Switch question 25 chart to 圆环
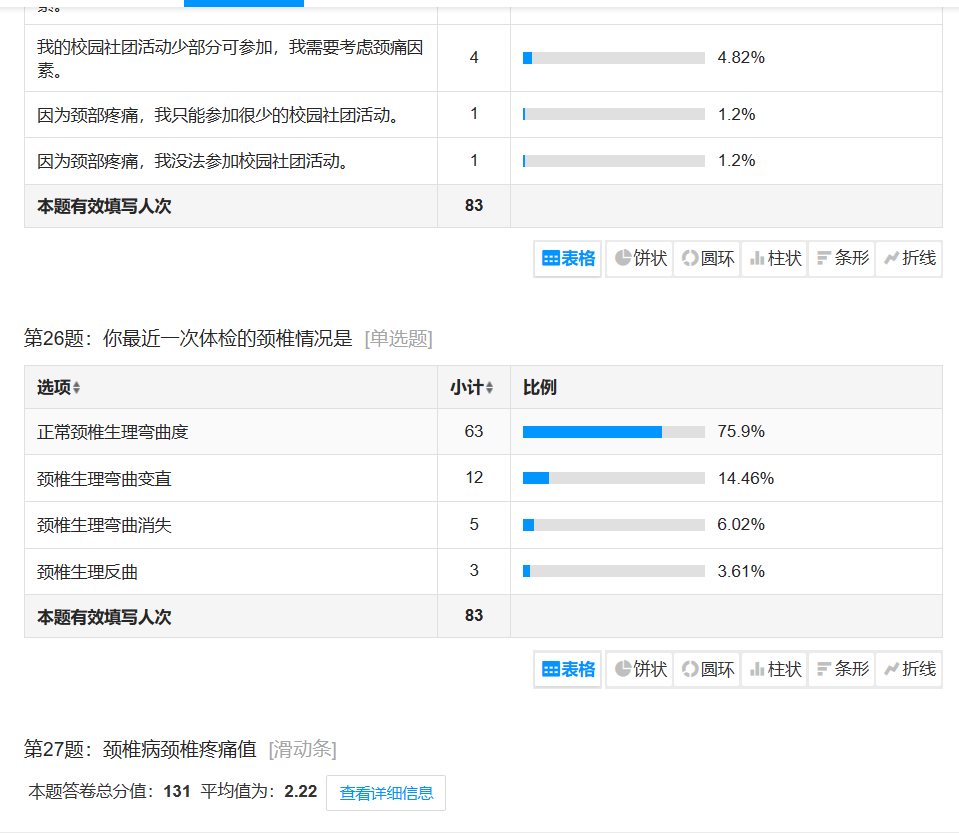 click(x=708, y=259)
